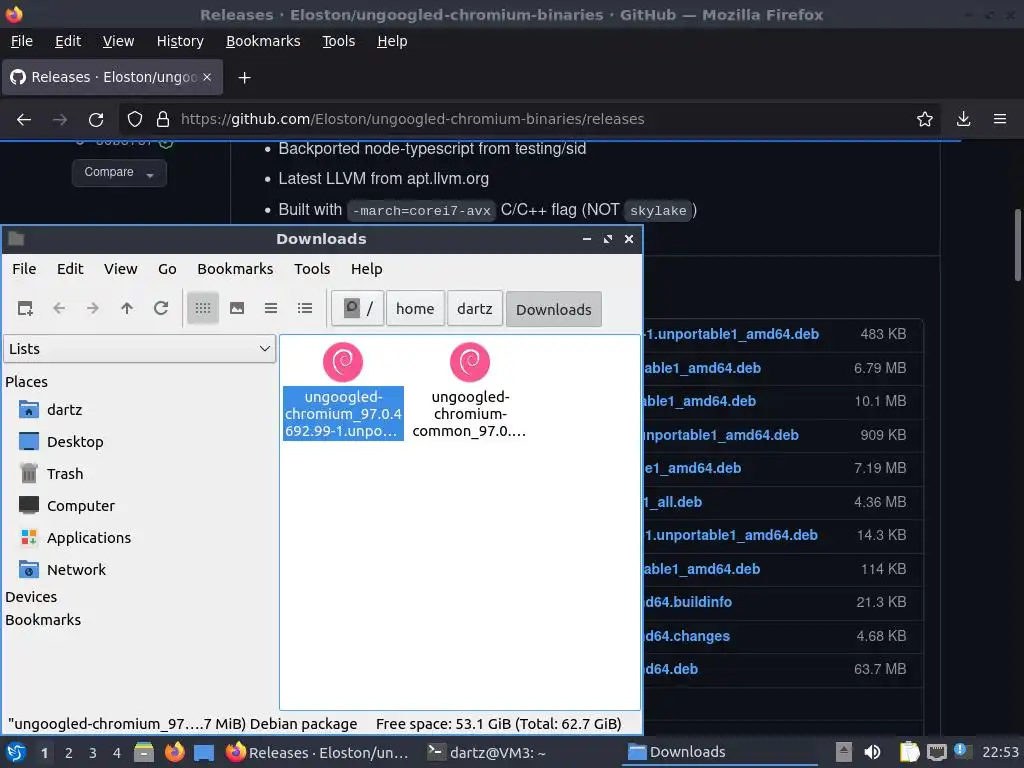Click the d64.changes download link
The width and height of the screenshot is (1024, 768).
click(x=687, y=636)
